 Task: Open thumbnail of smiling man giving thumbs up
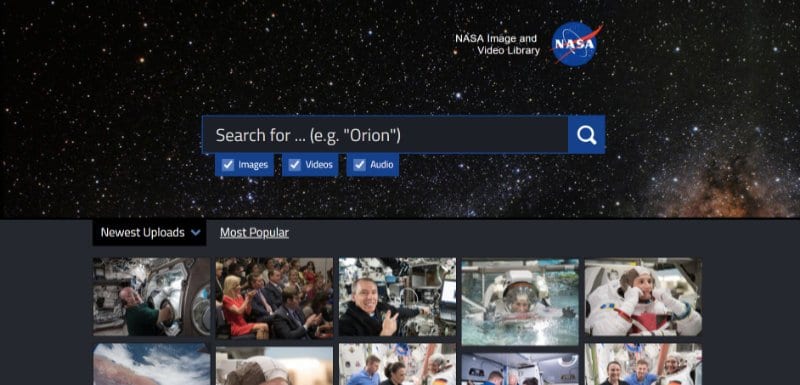tap(397, 297)
